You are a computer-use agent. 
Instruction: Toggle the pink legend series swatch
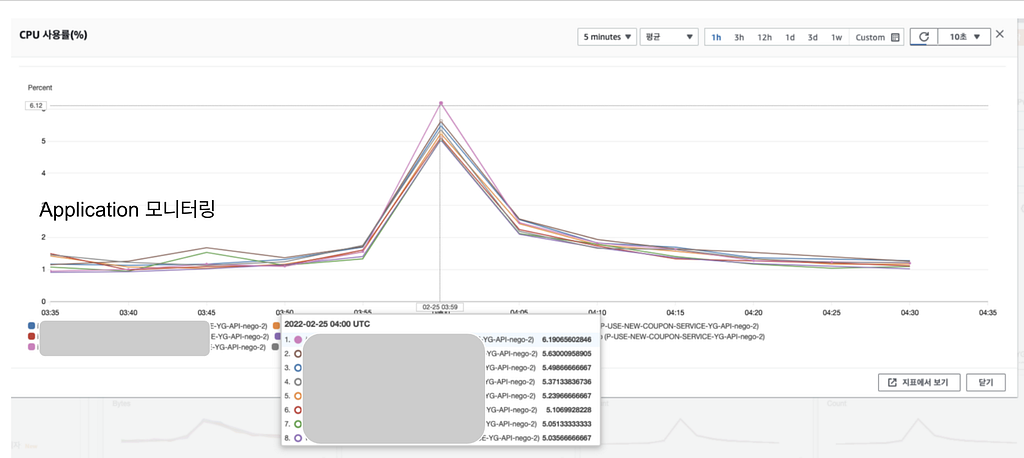tap(31, 347)
